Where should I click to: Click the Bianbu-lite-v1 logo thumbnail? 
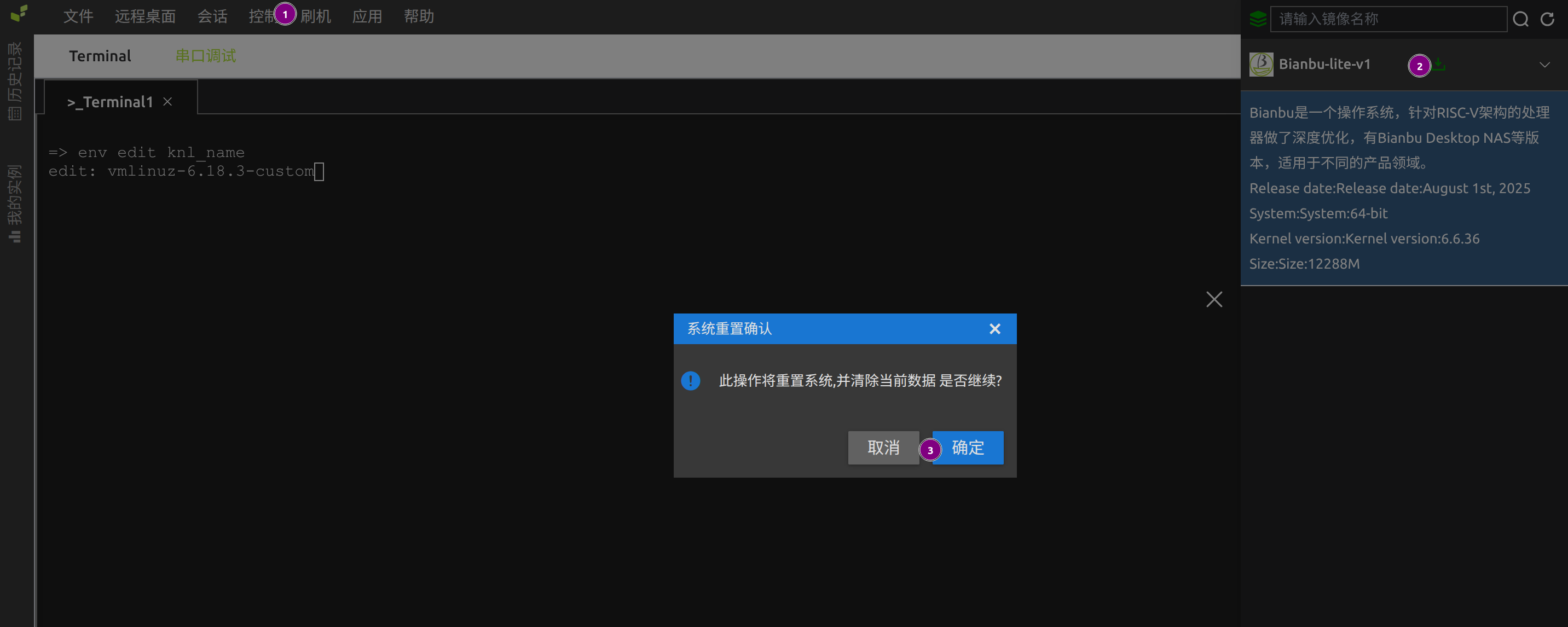(1260, 64)
